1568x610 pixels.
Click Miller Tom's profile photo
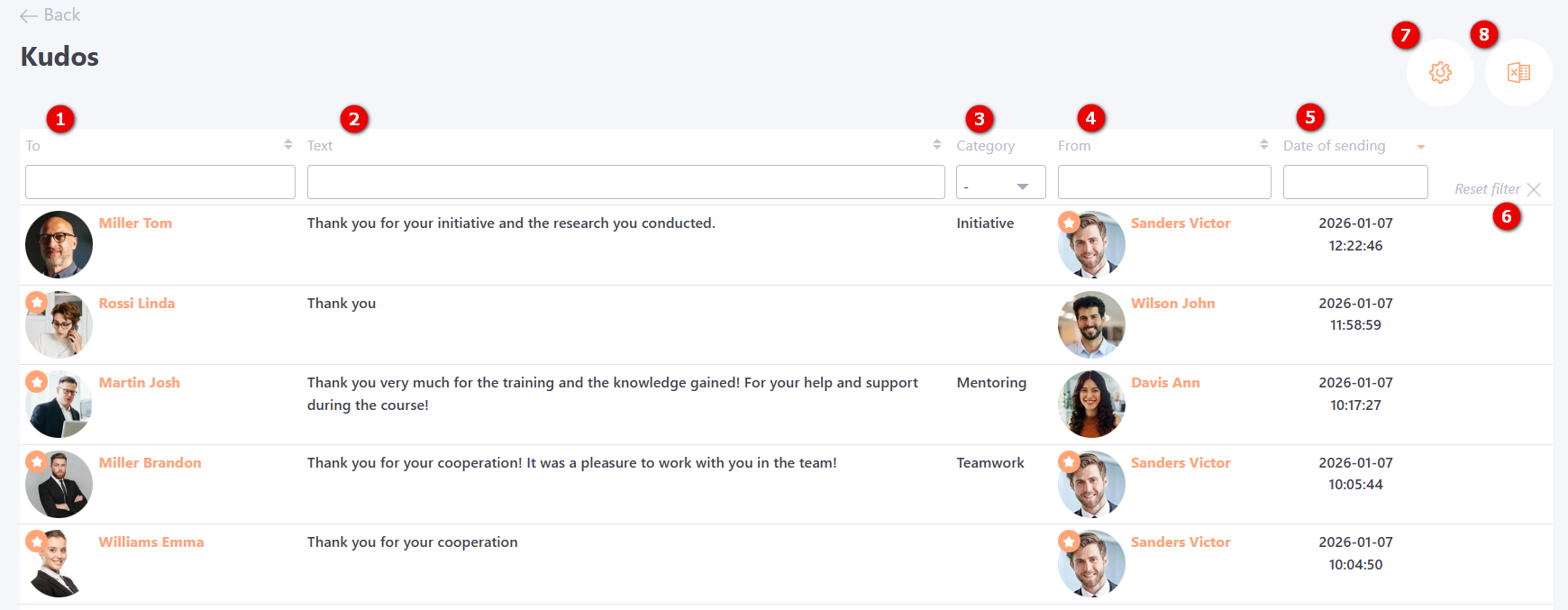59,244
